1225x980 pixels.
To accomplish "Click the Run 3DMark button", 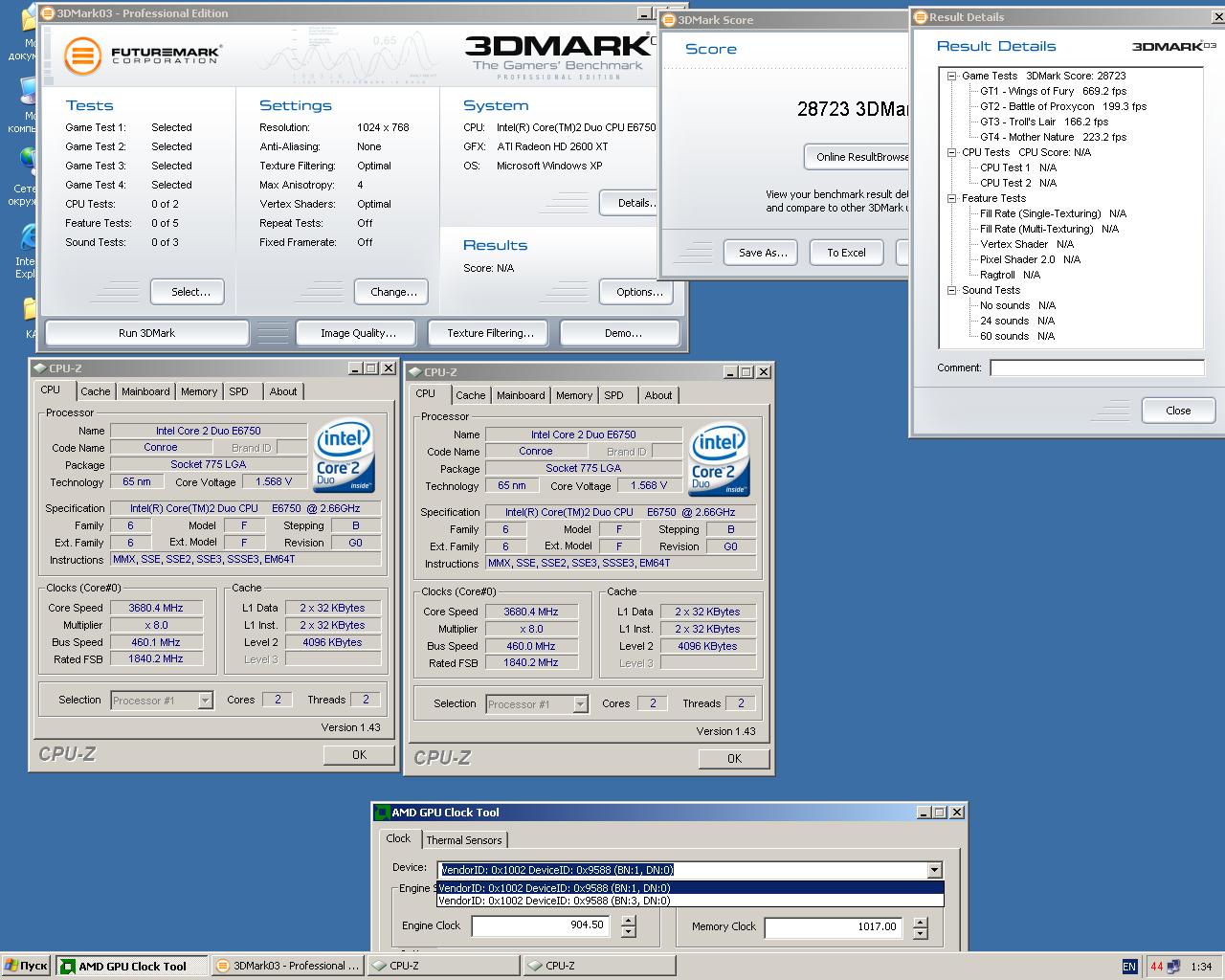I will (146, 333).
